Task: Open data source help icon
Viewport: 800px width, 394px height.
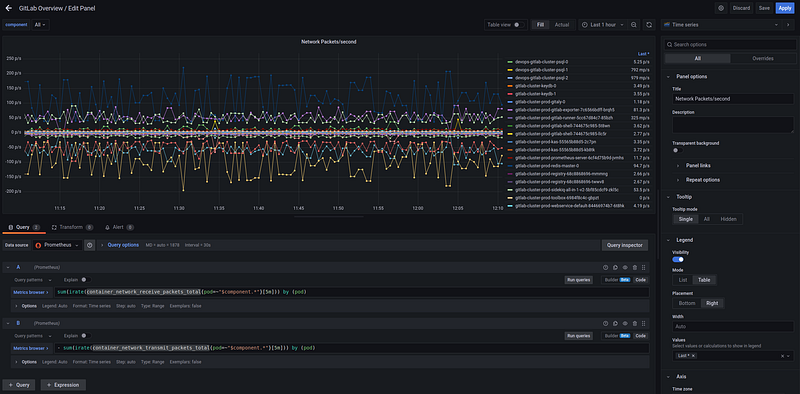Action: coord(90,245)
